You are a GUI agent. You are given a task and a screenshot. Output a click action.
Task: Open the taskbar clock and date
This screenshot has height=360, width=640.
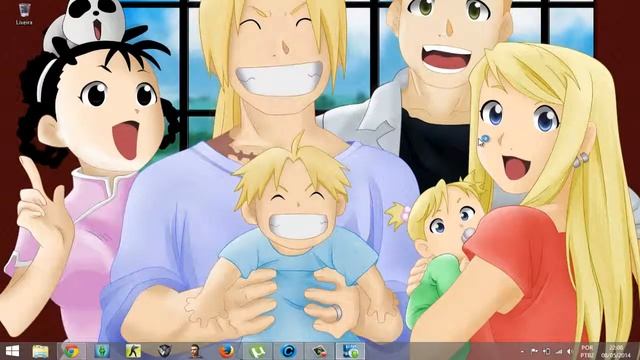click(616, 351)
